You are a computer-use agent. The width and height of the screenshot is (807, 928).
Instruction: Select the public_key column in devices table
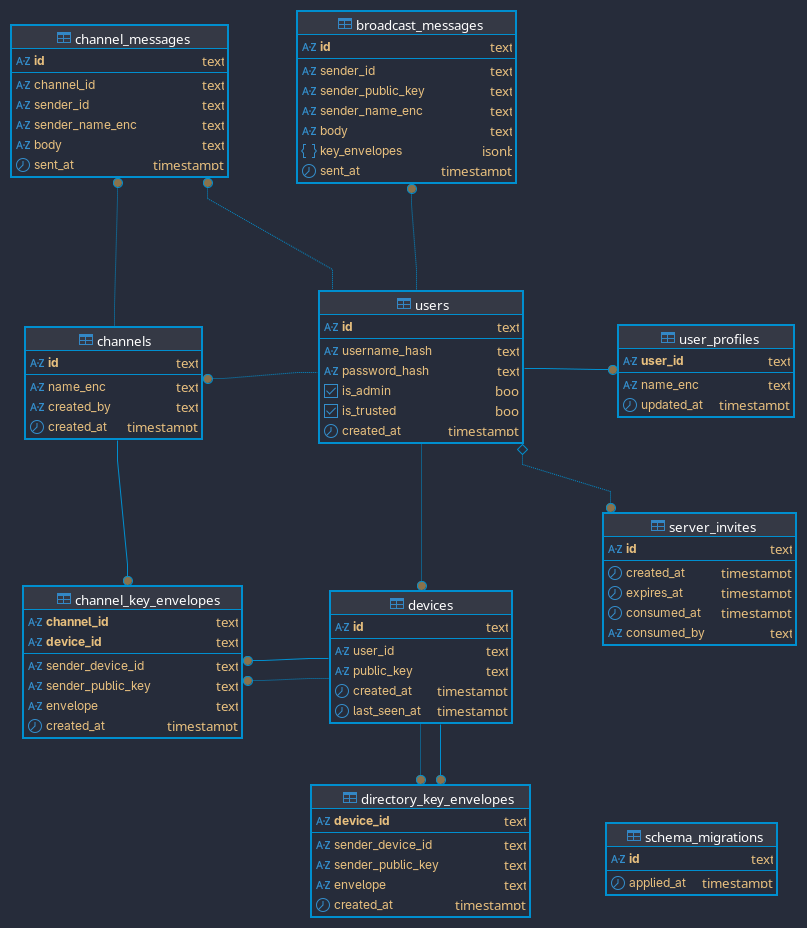pyautogui.click(x=382, y=671)
